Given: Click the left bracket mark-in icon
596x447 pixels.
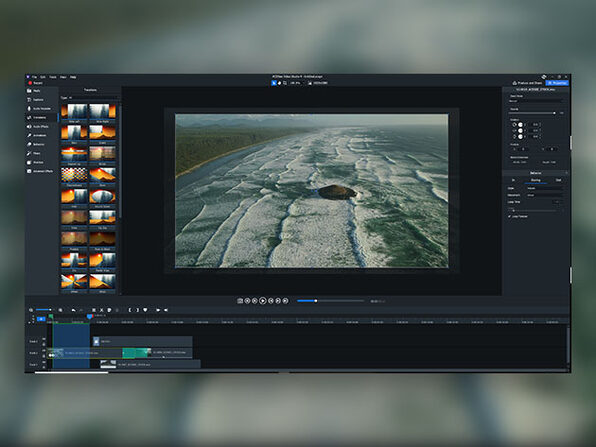Looking at the screenshot, I should coord(130,310).
